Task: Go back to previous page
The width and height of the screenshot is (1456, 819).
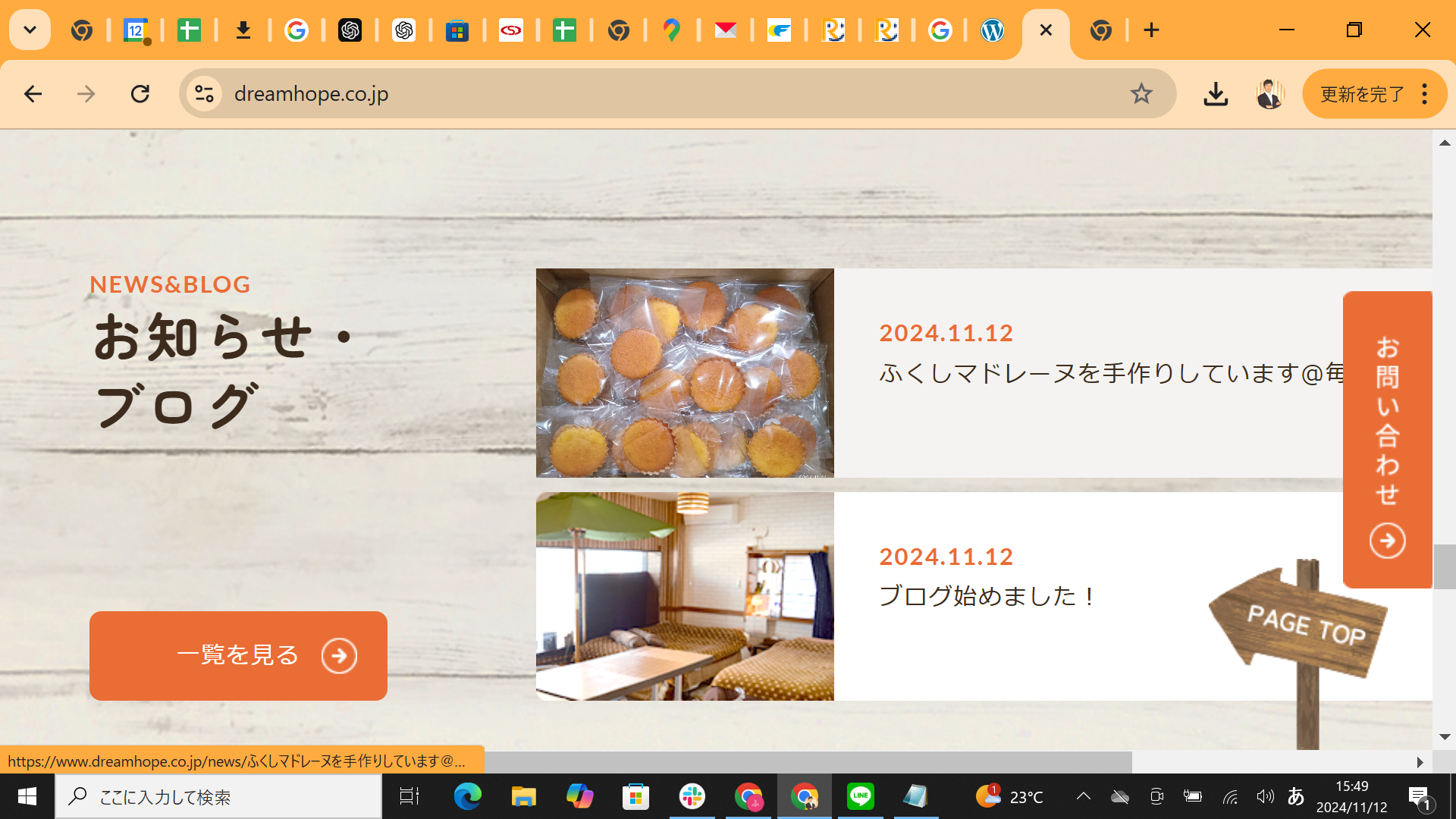Action: point(33,94)
